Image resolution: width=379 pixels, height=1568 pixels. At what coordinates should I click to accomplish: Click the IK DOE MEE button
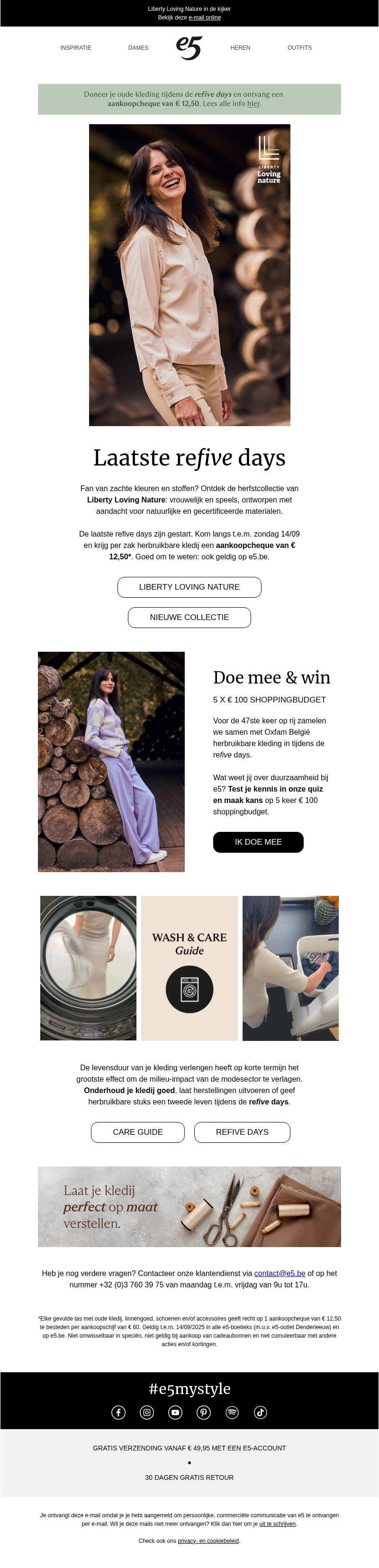click(x=258, y=842)
